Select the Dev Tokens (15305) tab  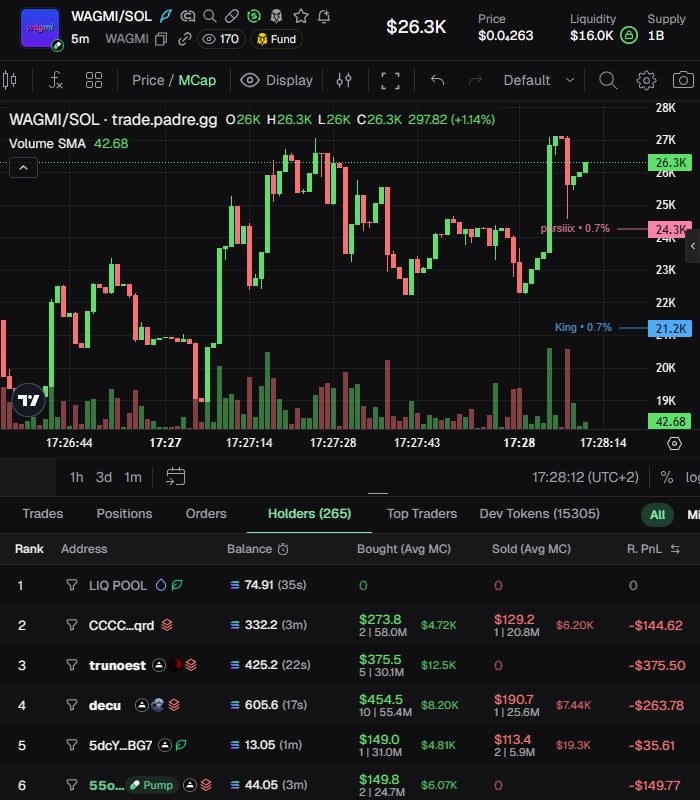coord(540,513)
